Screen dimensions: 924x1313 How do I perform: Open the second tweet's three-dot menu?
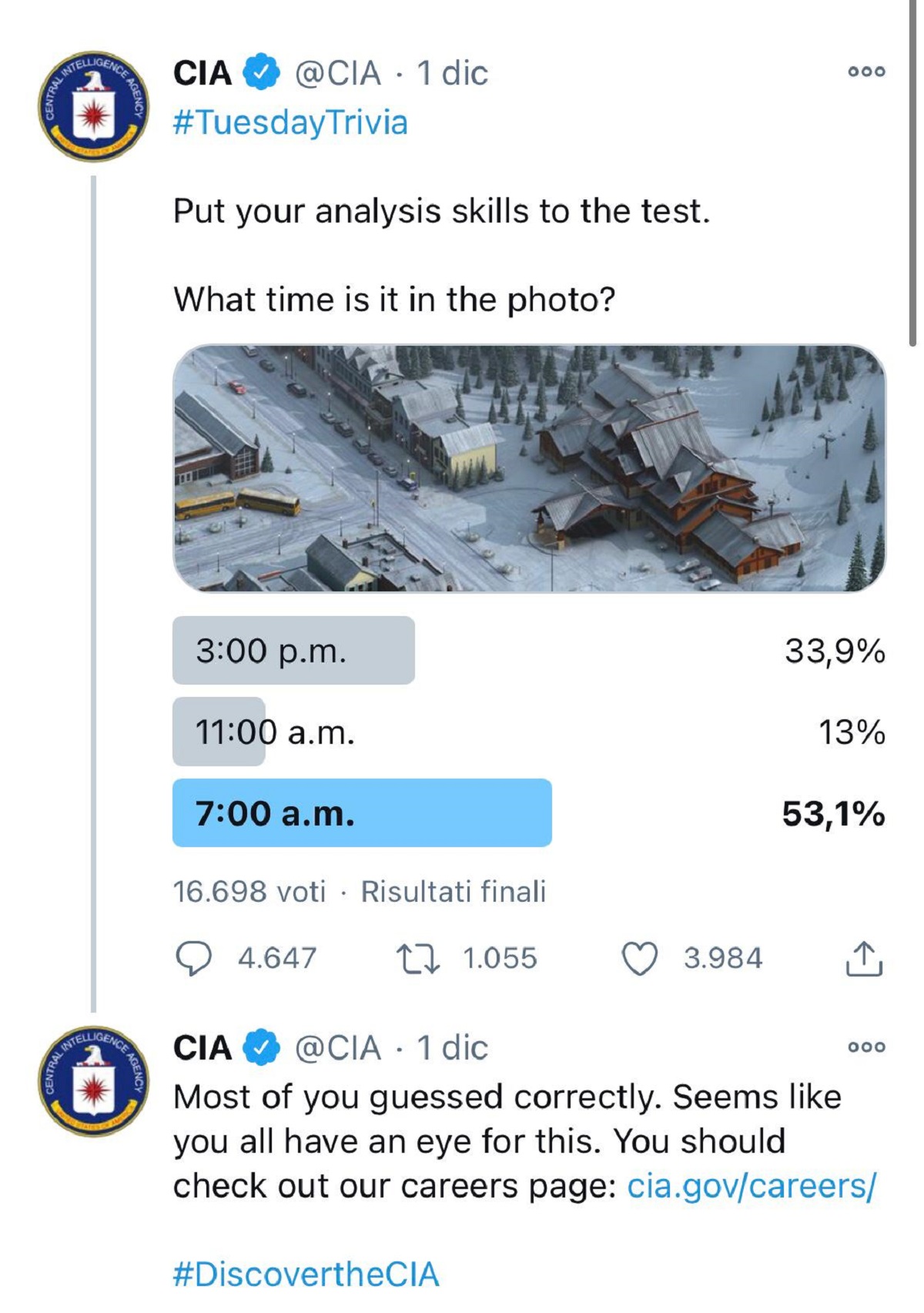point(867,1047)
